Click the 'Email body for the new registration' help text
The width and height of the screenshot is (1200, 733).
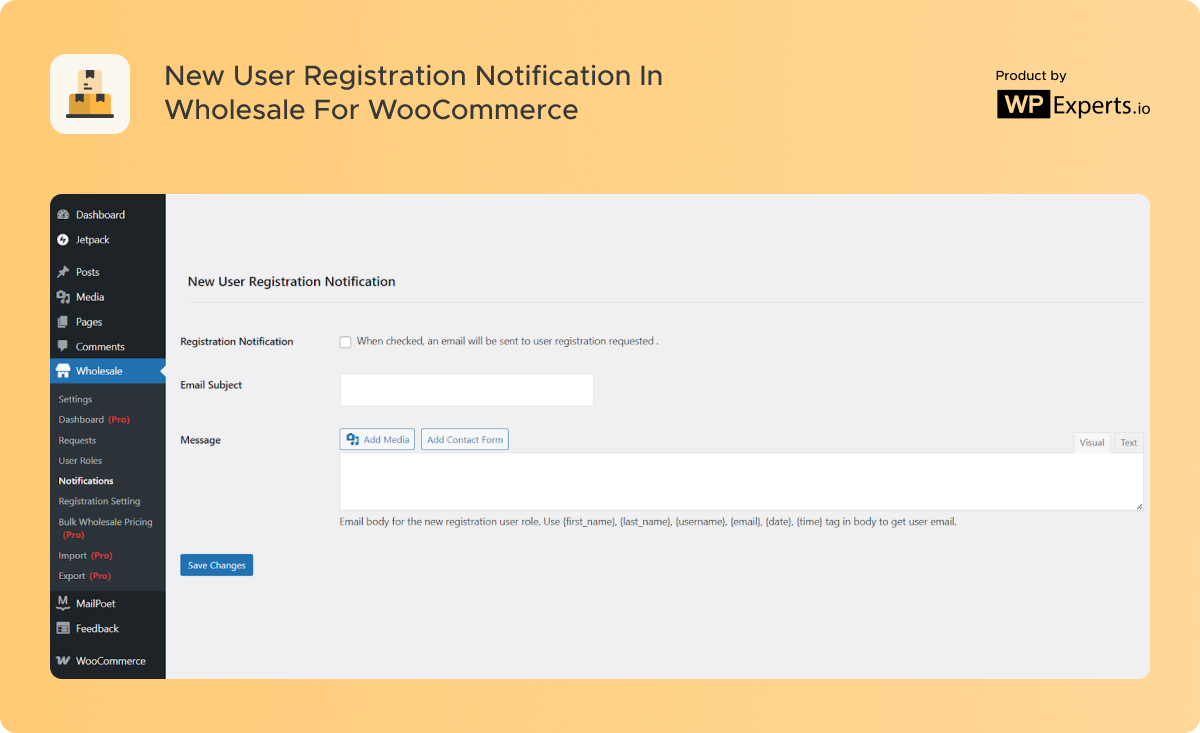[648, 522]
